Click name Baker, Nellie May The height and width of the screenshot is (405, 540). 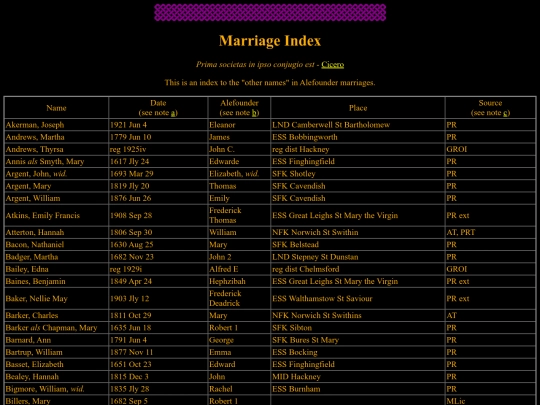37,299
